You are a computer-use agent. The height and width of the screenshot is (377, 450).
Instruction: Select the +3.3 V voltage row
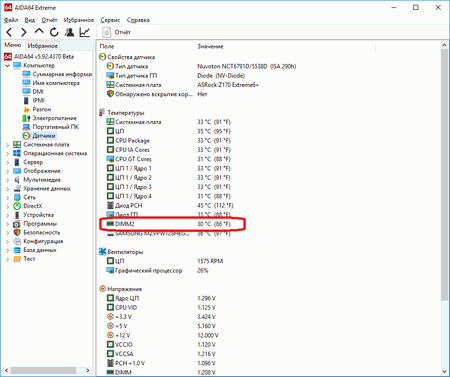tap(161, 317)
